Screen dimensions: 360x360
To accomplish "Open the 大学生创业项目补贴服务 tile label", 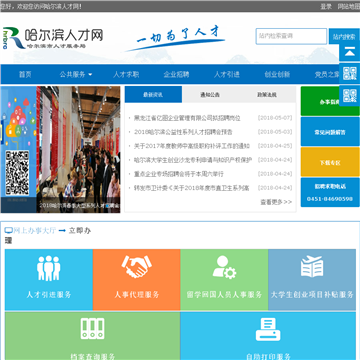I will click(x=312, y=295).
